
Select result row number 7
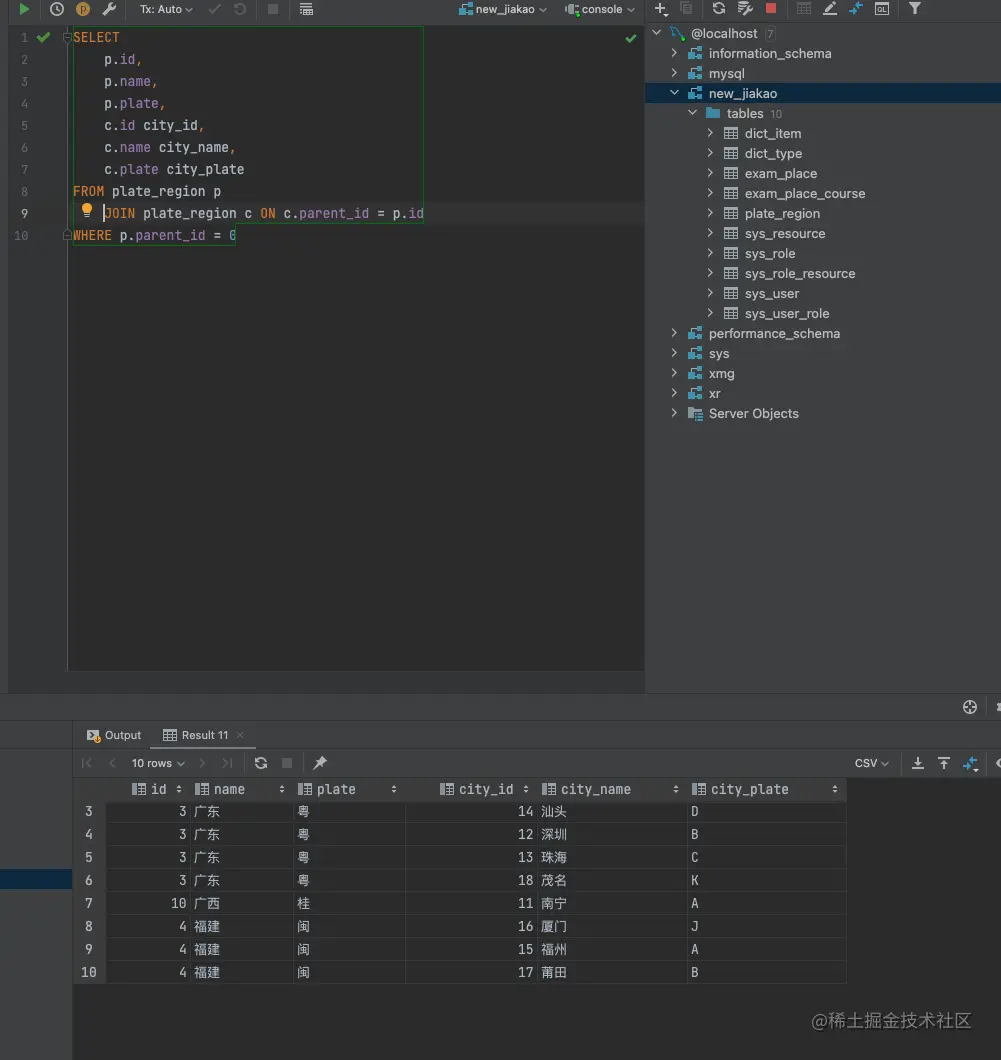[x=89, y=903]
